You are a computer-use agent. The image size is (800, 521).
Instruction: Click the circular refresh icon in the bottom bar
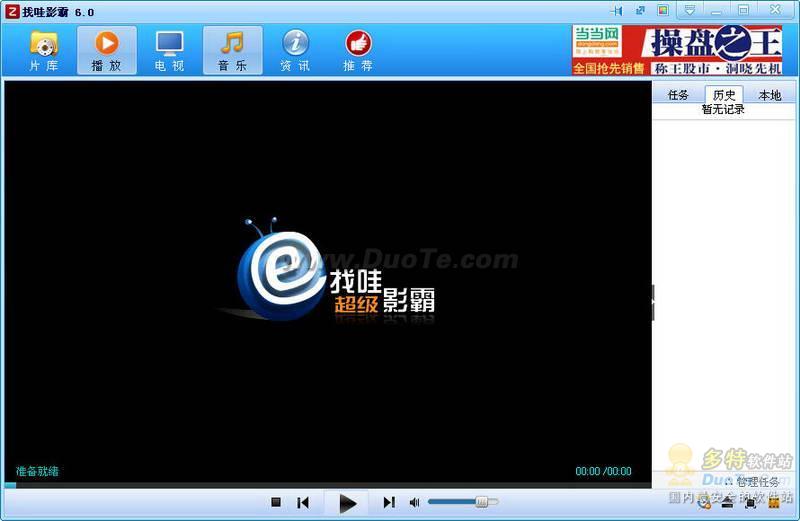click(704, 503)
